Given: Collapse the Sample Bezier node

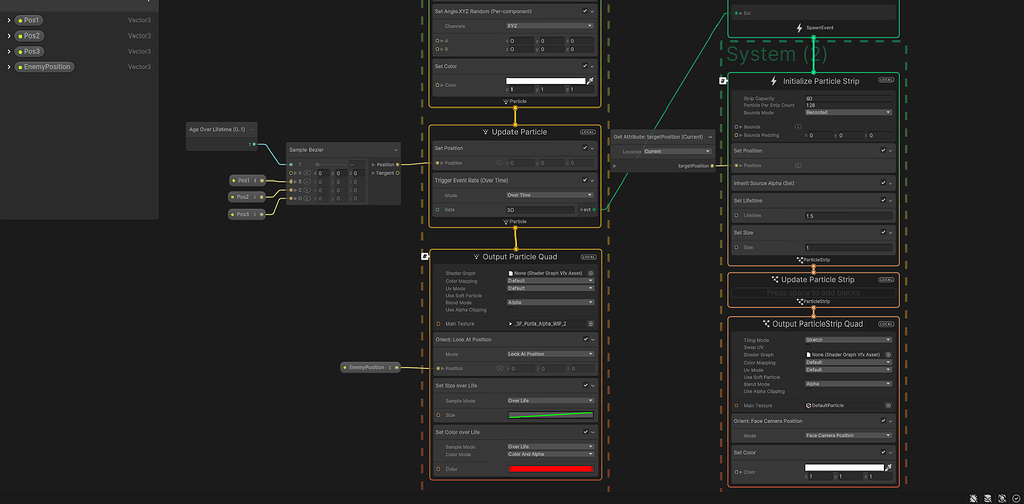Looking at the screenshot, I should pos(396,150).
